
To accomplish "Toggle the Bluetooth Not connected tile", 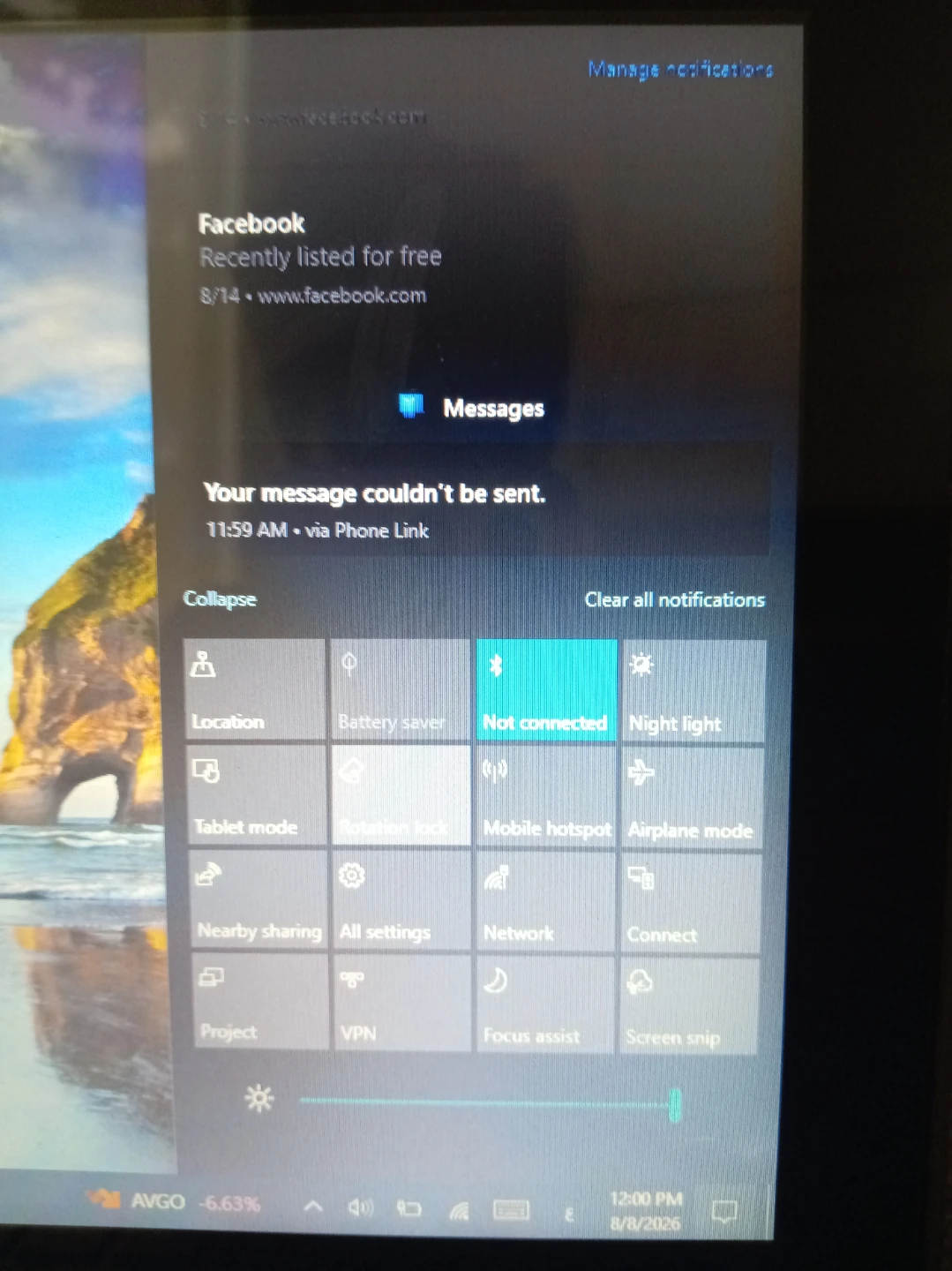I will (x=546, y=690).
